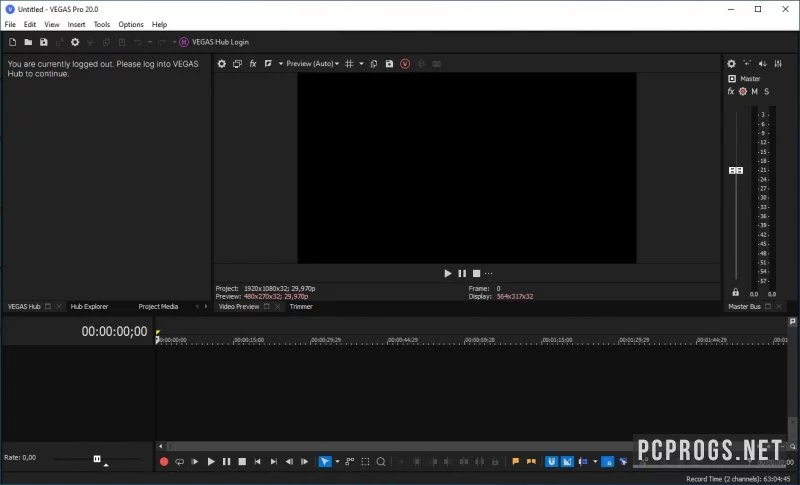Open the Tools menu
This screenshot has height=485, width=800.
coord(102,24)
